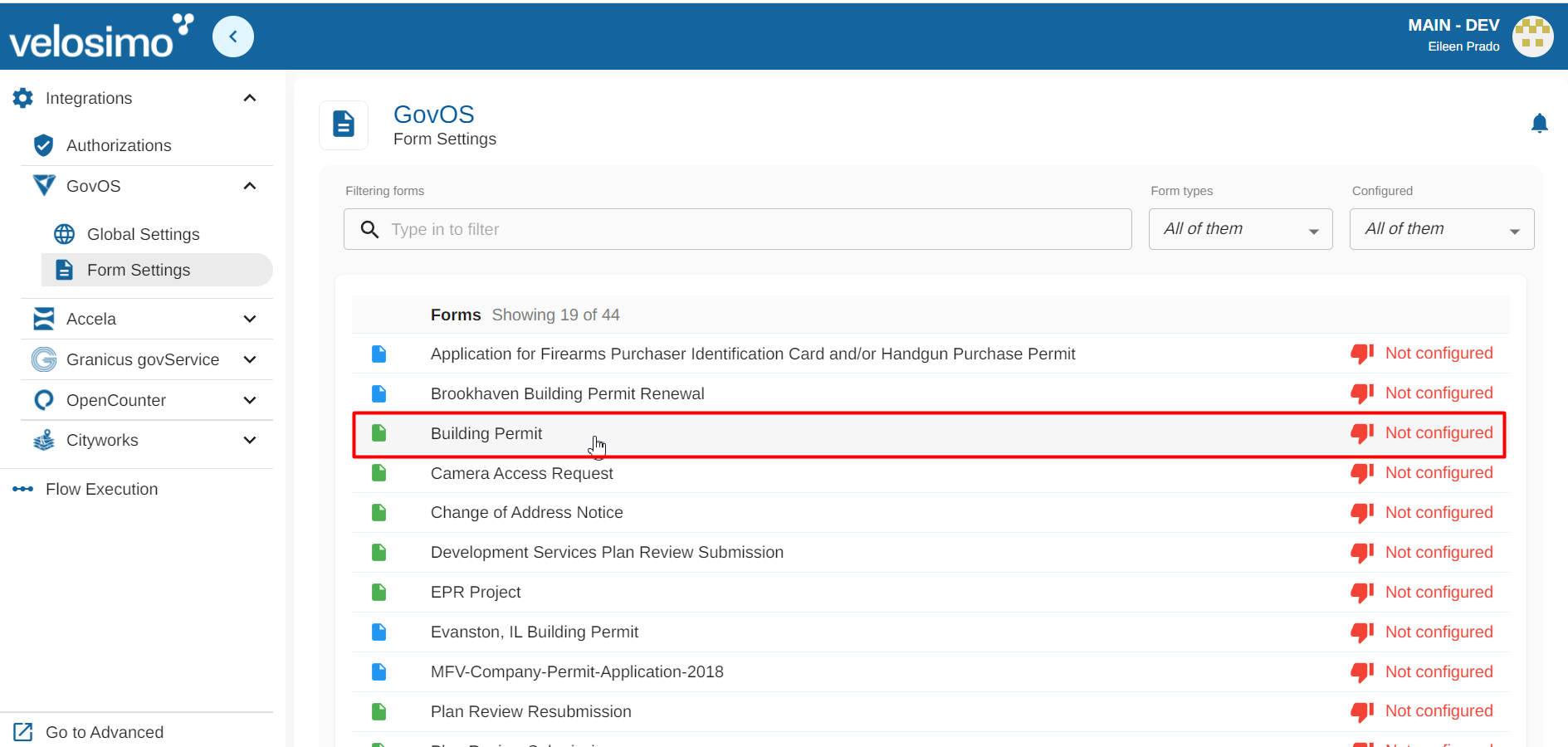Click the green file icon for Building Permit
The image size is (1568, 747).
379,433
